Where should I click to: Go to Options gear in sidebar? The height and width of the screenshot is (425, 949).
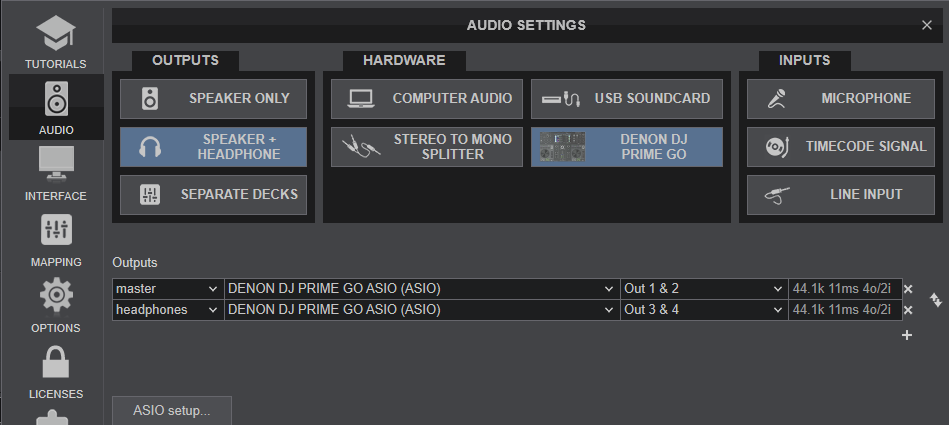tap(55, 306)
